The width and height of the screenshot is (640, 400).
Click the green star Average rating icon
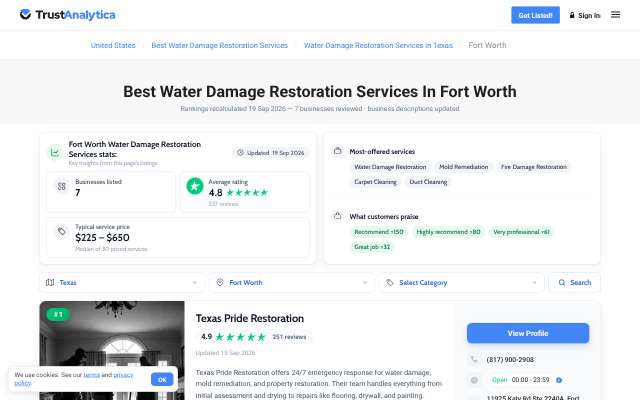click(195, 186)
